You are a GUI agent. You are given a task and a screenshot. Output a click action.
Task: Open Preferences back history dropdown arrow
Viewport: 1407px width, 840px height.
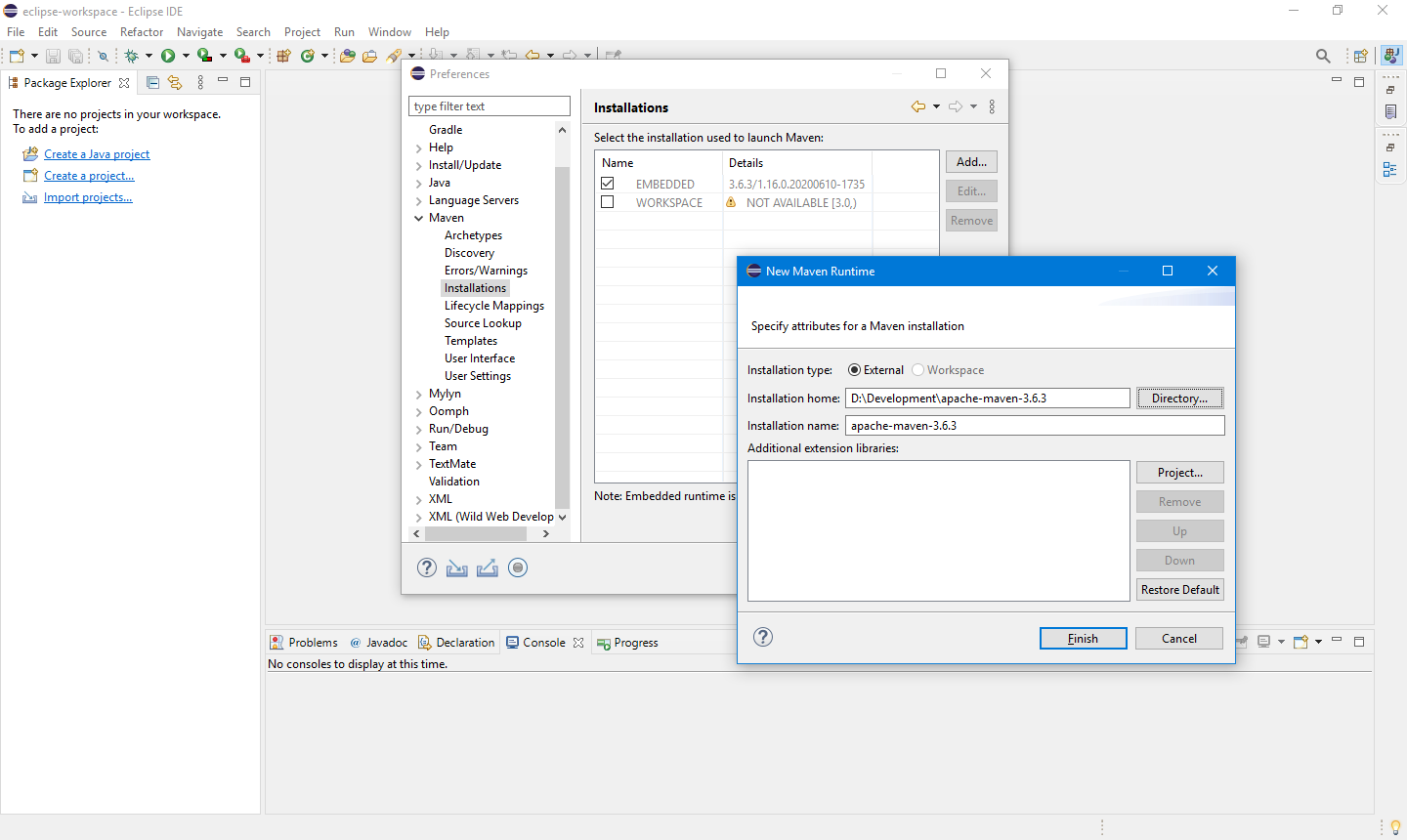936,106
